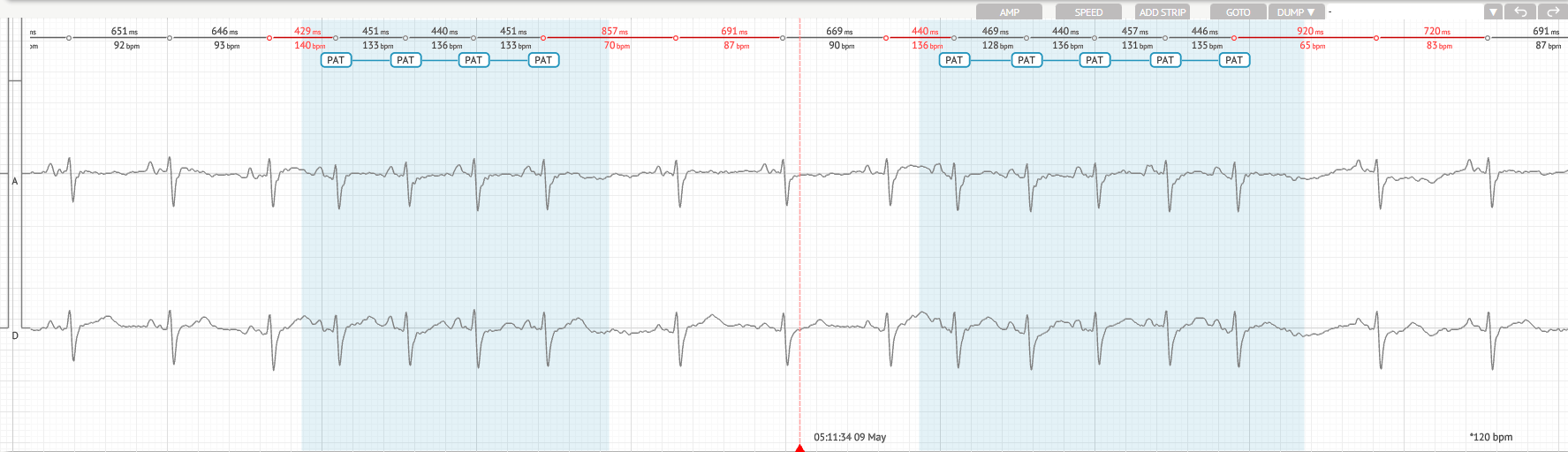Select the first PAT label of the second episode
This screenshot has height=452, width=1568.
(x=954, y=60)
